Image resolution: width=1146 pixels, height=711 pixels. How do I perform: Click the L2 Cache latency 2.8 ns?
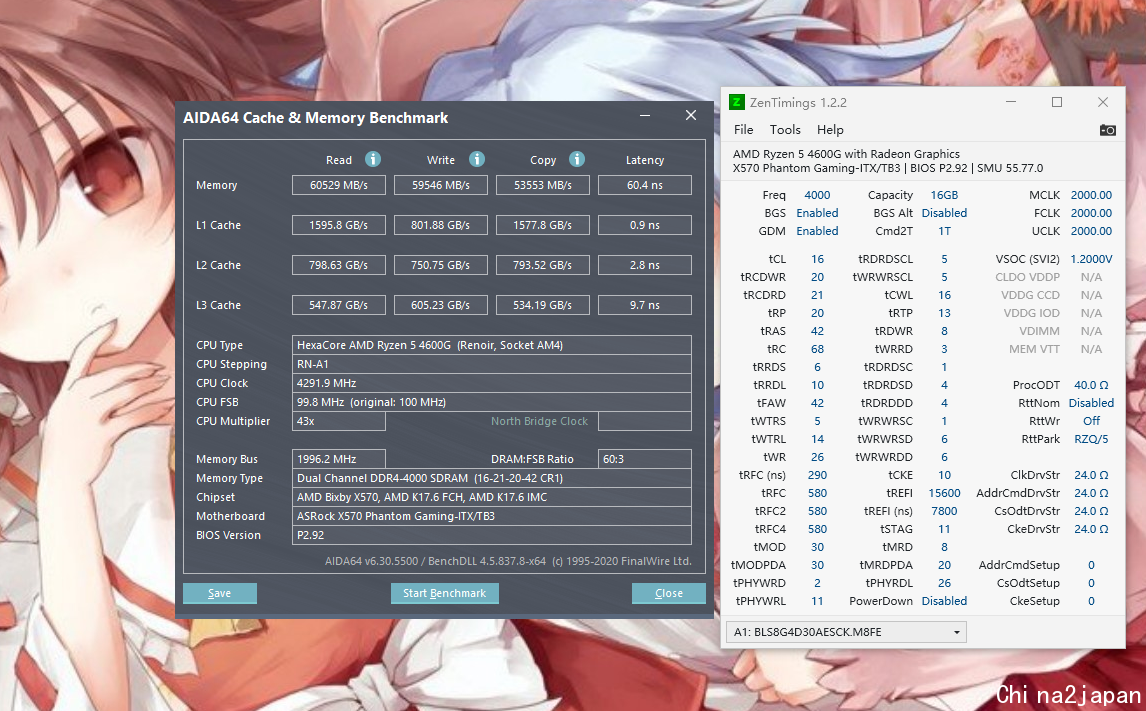coord(645,265)
